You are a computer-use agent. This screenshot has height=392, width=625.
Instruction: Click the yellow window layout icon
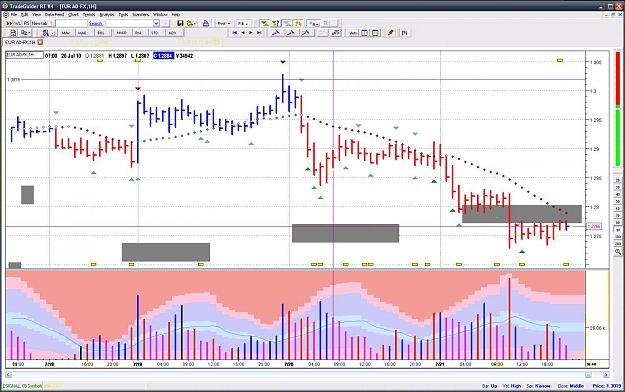(x=375, y=33)
